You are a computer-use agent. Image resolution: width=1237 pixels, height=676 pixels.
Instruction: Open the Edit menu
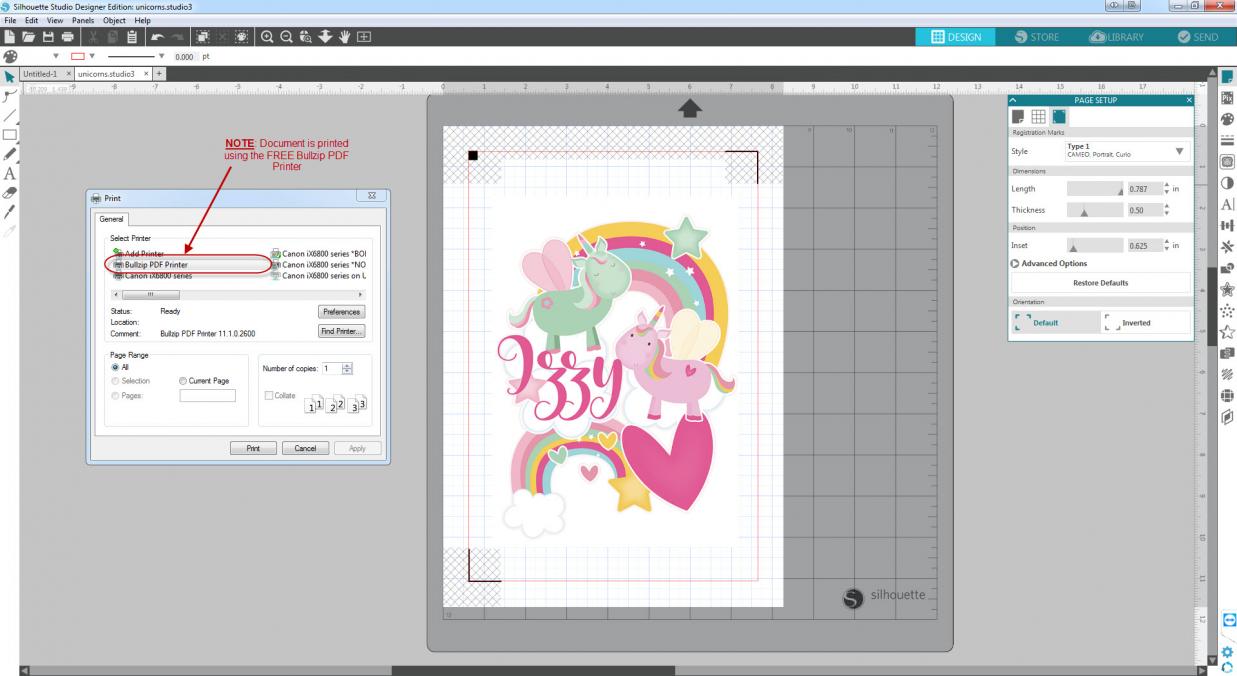point(32,20)
